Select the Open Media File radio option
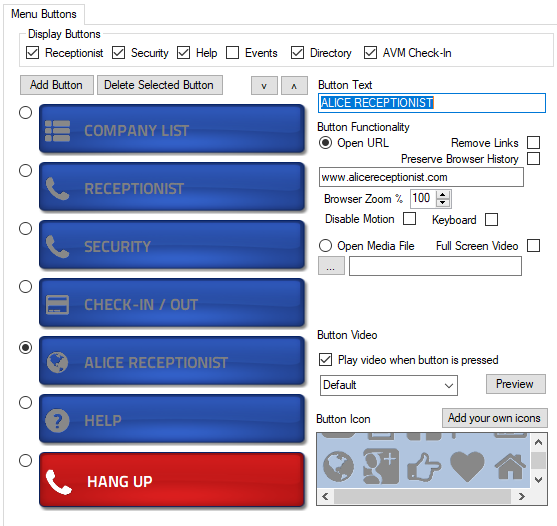 pos(325,245)
